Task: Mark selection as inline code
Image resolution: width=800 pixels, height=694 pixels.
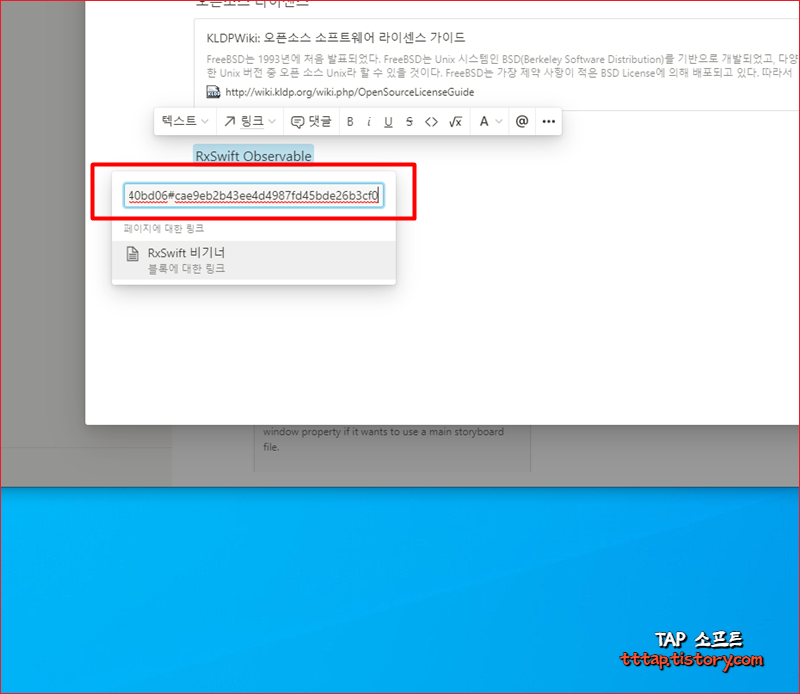Action: pyautogui.click(x=431, y=121)
